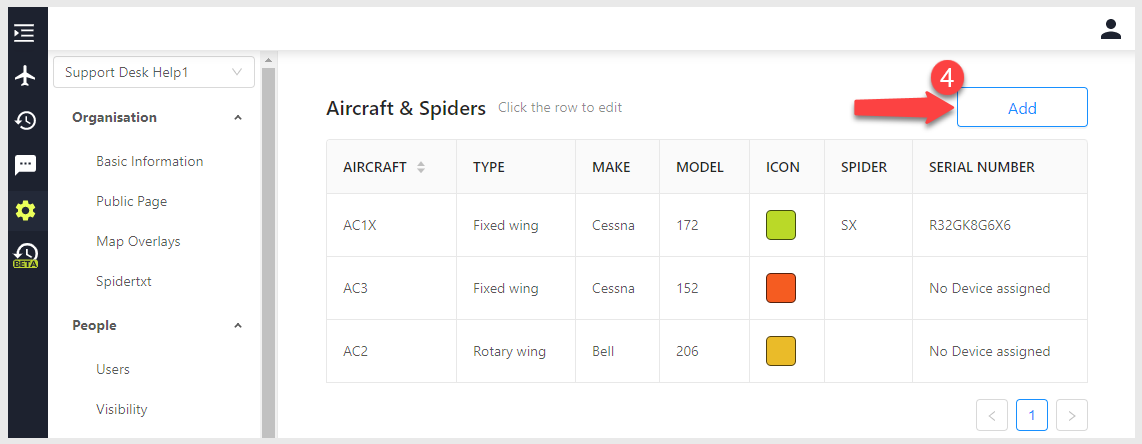Viewport: 1142px width, 444px height.
Task: Open the AC2 Rotary wing row
Action: (706, 352)
